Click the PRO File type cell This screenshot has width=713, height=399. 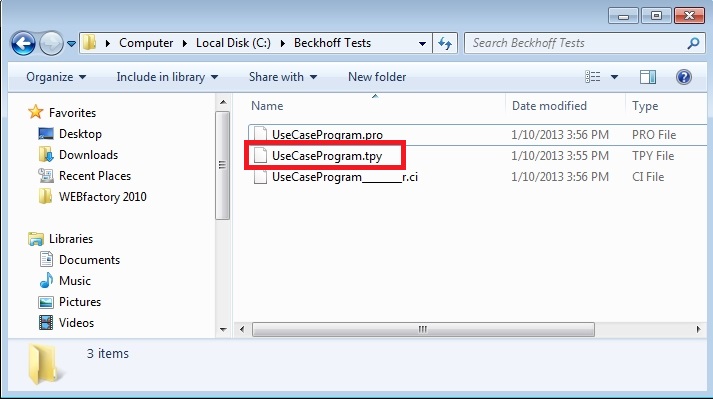(654, 135)
